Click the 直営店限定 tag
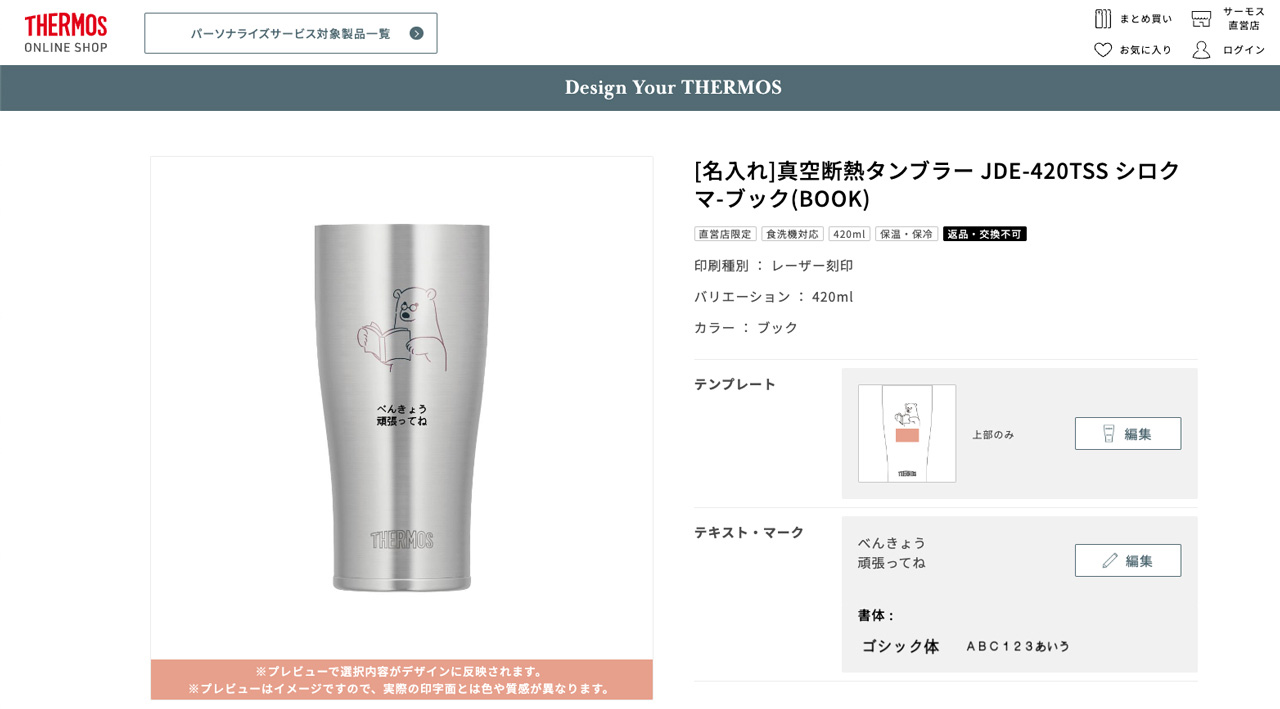 (x=725, y=234)
